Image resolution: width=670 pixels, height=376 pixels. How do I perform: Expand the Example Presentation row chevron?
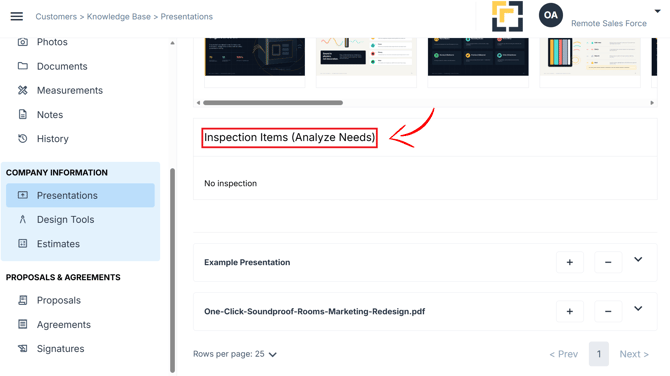638,259
